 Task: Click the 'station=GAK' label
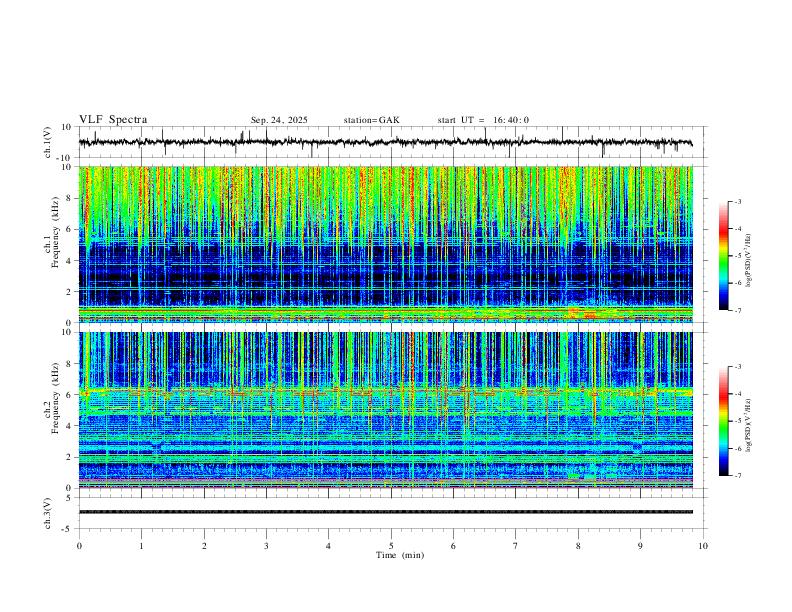point(371,120)
